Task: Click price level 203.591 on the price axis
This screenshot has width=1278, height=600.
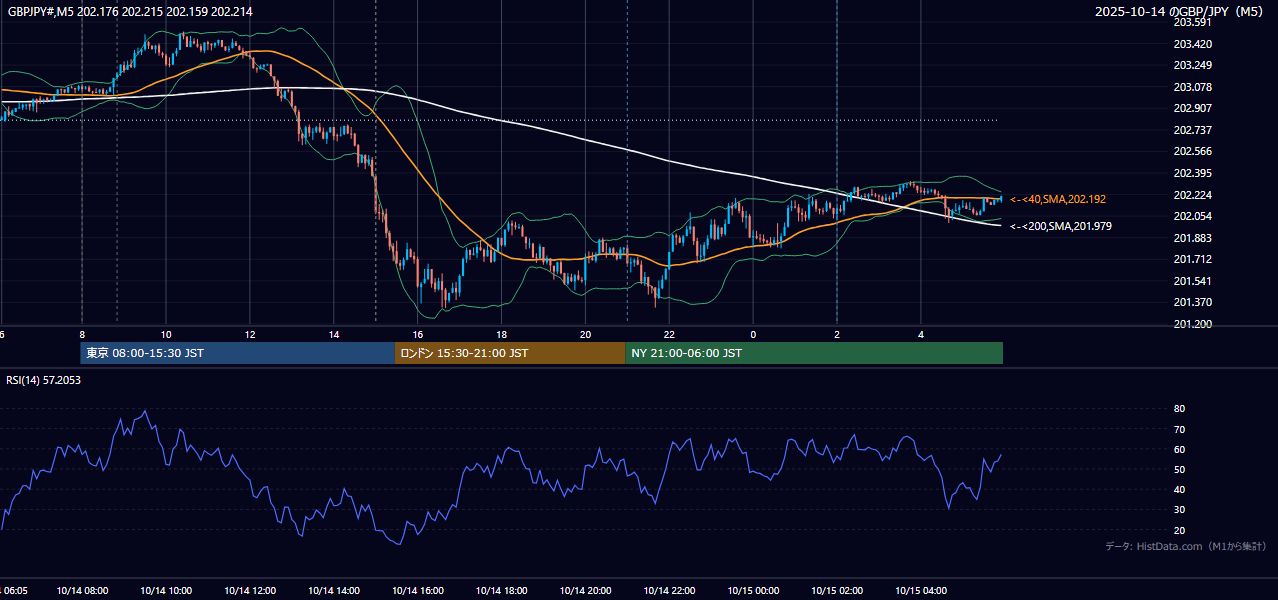Action: 1192,22
